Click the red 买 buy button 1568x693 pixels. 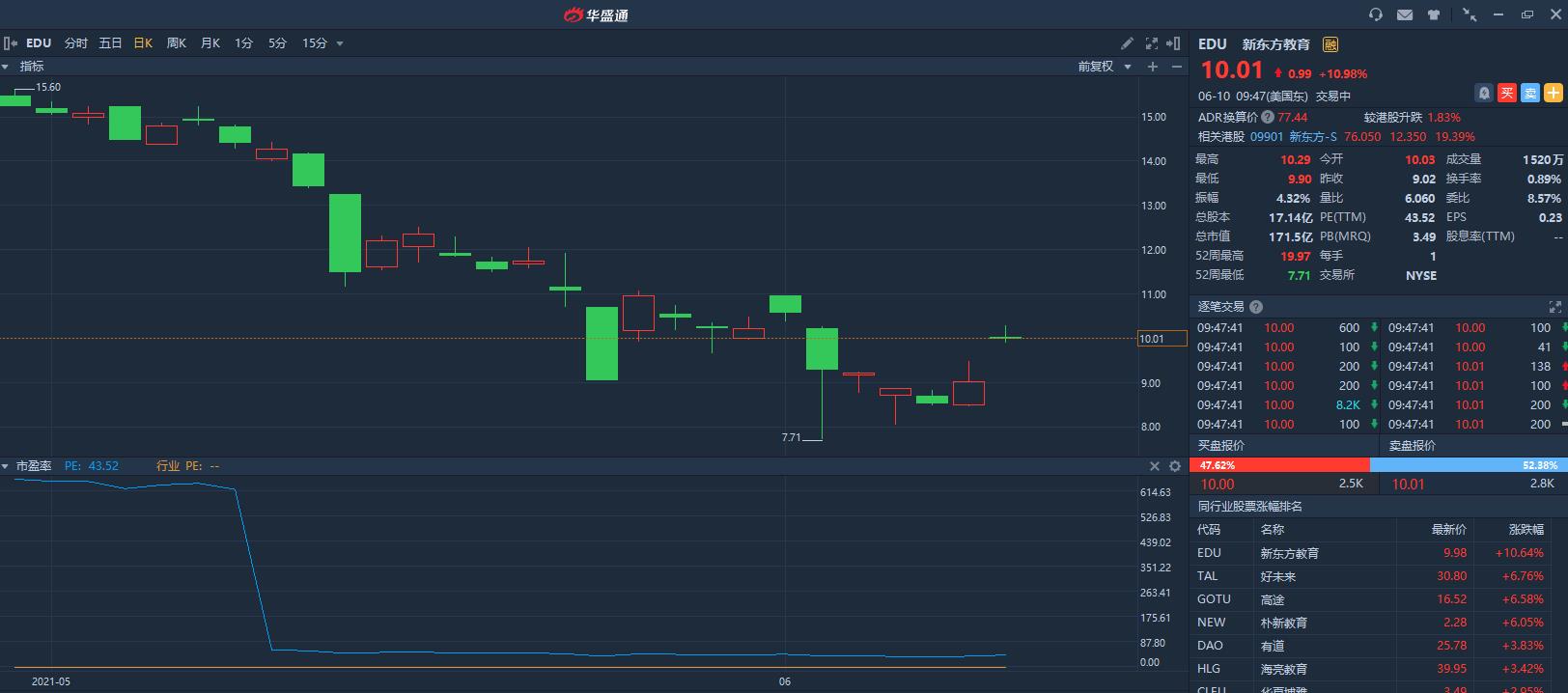coord(1507,93)
